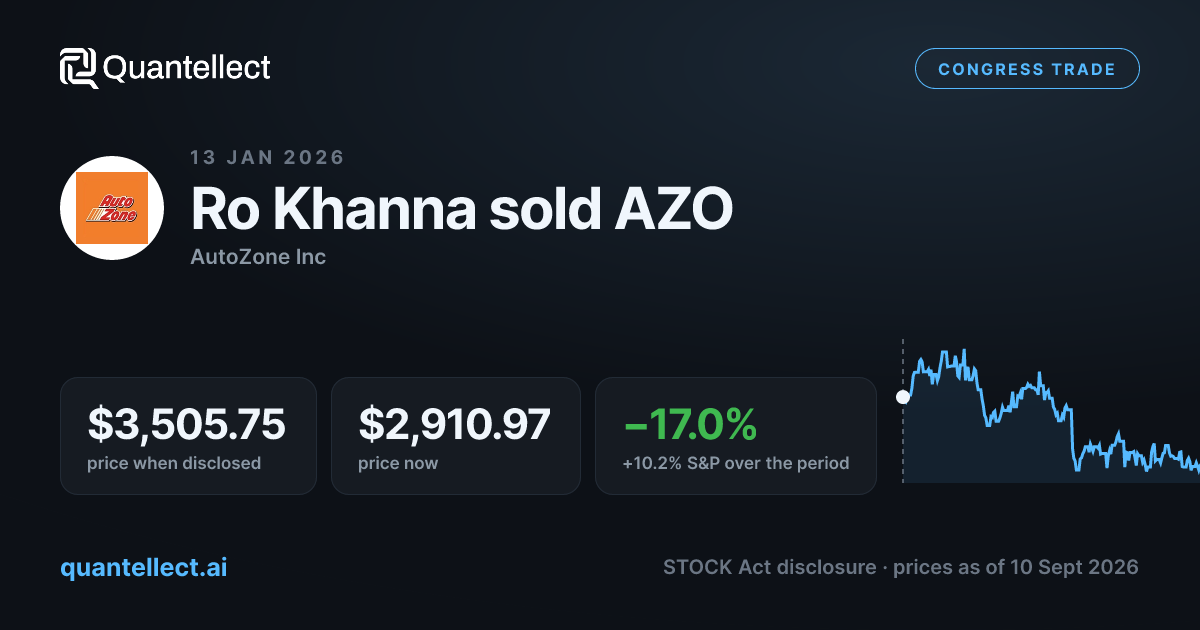This screenshot has width=1200, height=630.
Task: Click the price when disclosed label
Action: click(x=174, y=463)
